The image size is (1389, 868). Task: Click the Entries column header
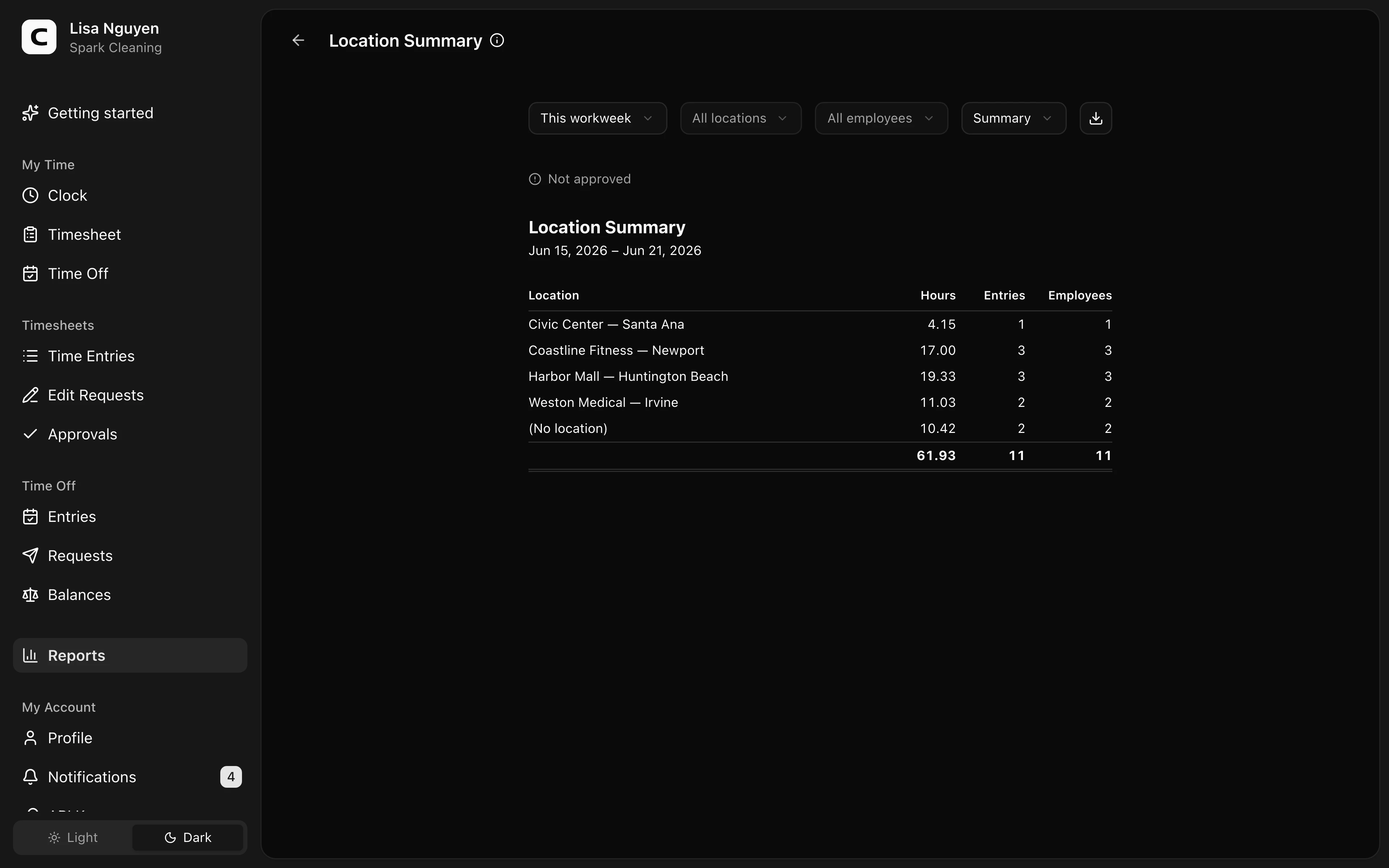click(1004, 295)
